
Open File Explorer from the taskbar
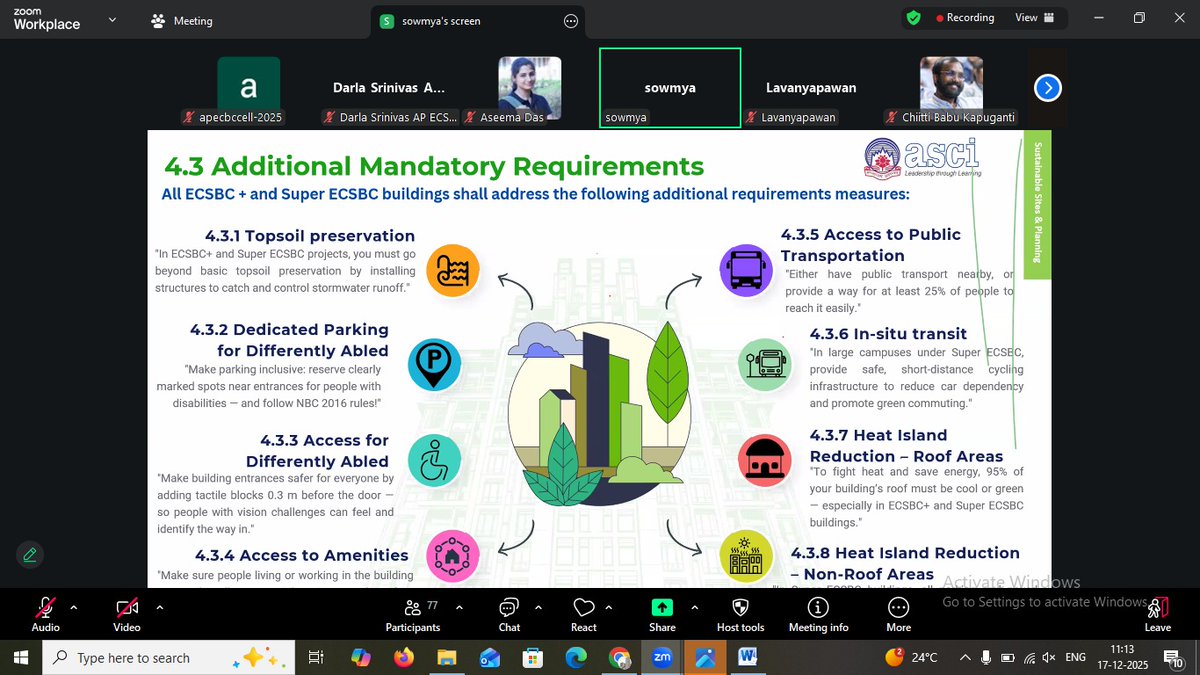click(x=447, y=657)
